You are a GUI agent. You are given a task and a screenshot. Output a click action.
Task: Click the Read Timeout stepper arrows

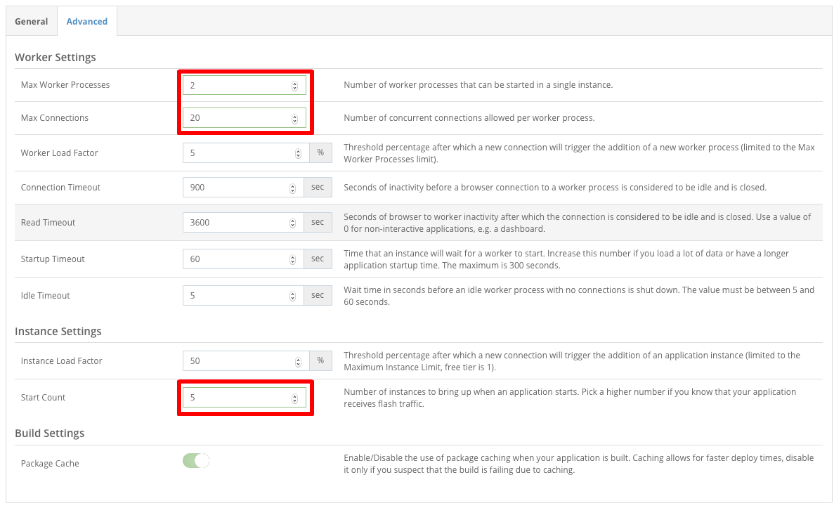click(292, 223)
